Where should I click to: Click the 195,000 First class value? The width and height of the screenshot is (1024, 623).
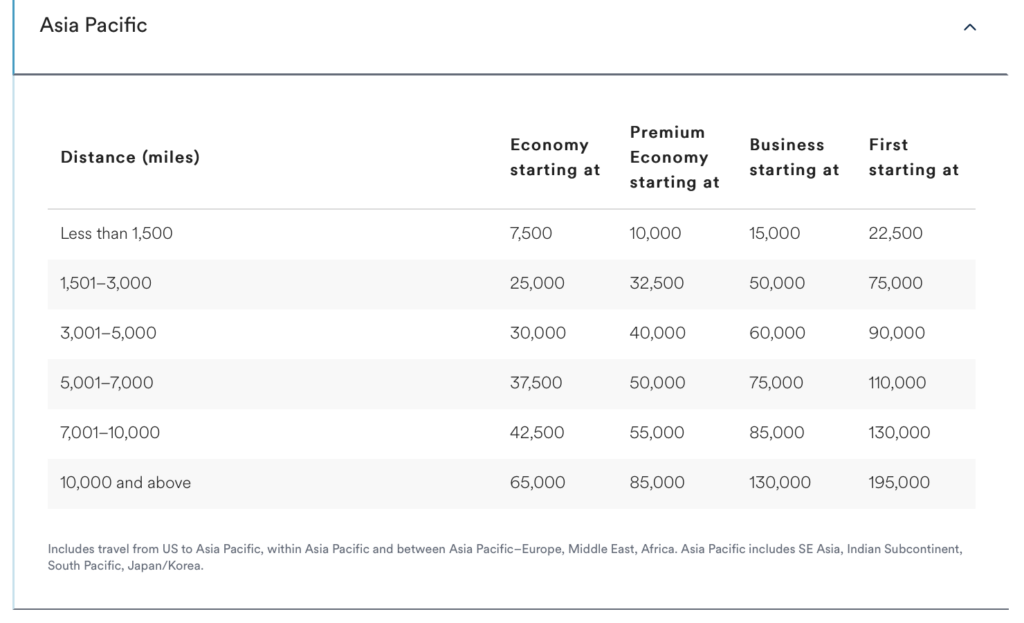pyautogui.click(x=899, y=483)
